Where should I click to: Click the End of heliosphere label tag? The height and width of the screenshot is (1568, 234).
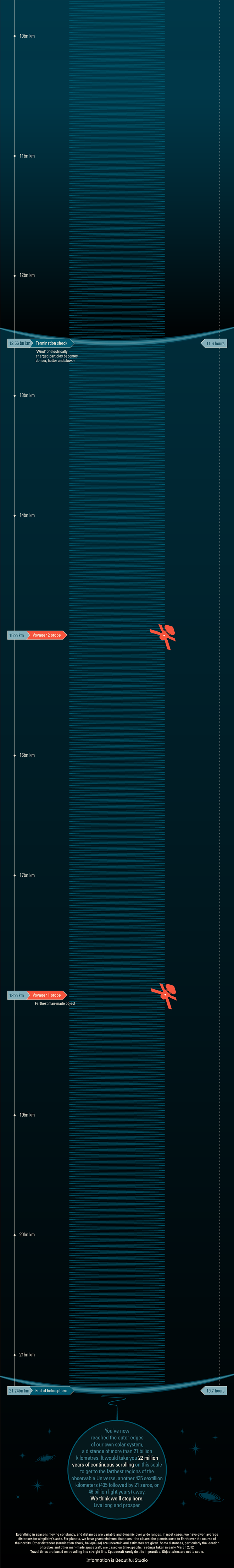[x=52, y=1390]
